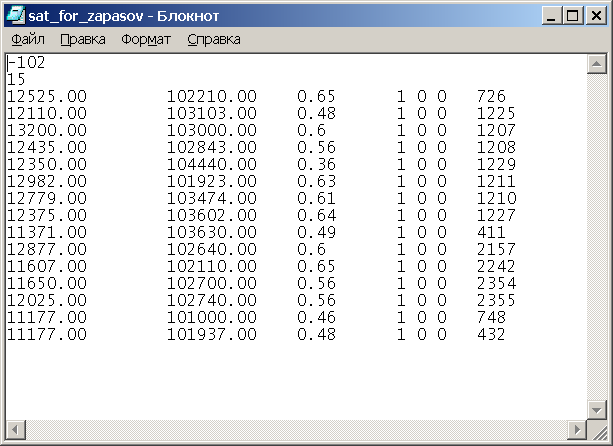
Task: Click the number 1227
Action: 496,215
